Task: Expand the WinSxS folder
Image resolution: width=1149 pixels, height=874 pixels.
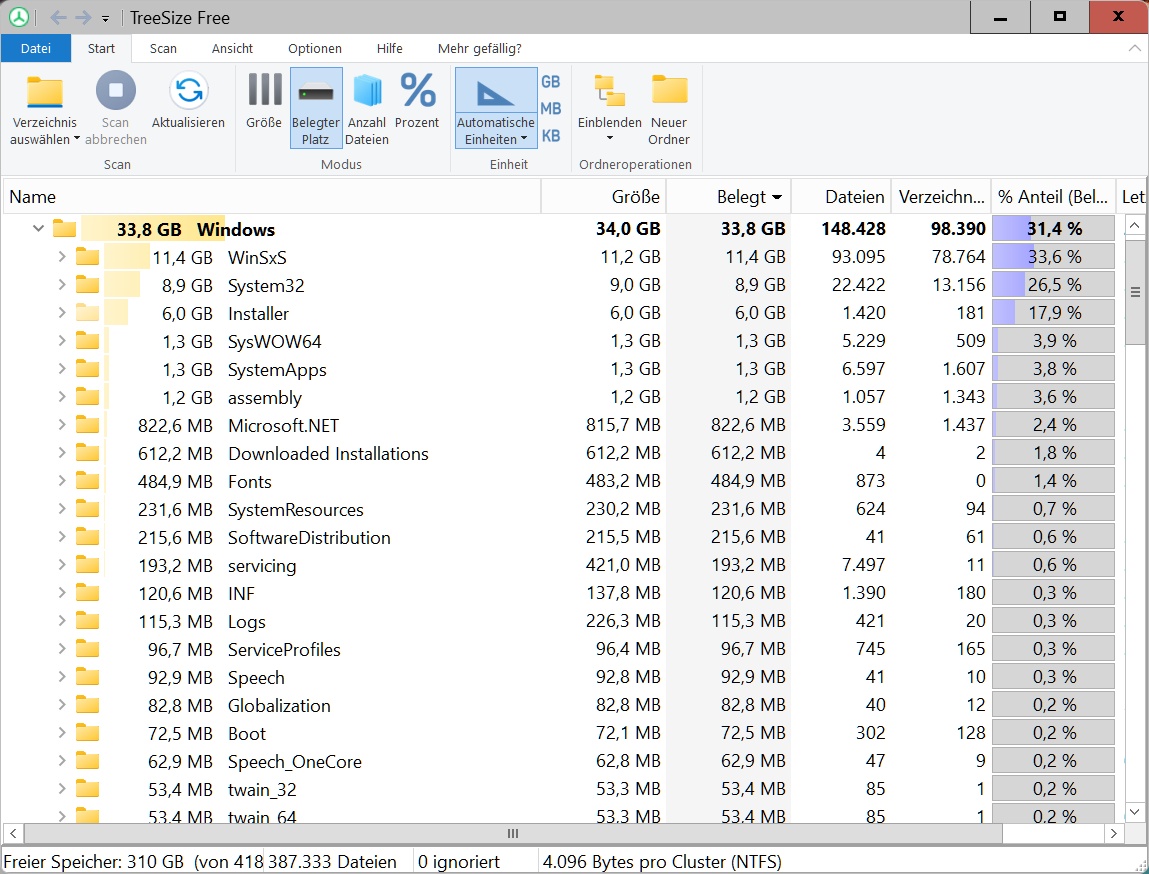Action: [62, 256]
